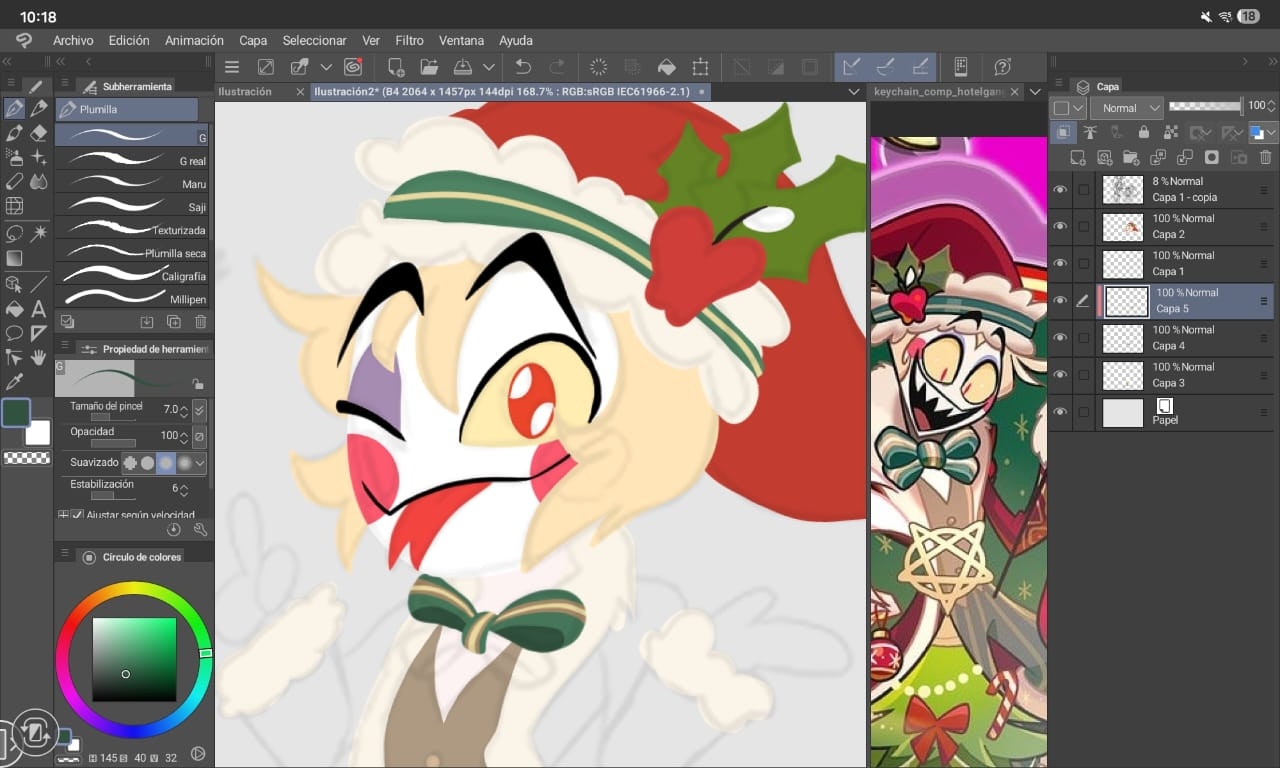Viewport: 1280px width, 768px height.
Task: Click the Undo arrow in command bar
Action: click(523, 67)
